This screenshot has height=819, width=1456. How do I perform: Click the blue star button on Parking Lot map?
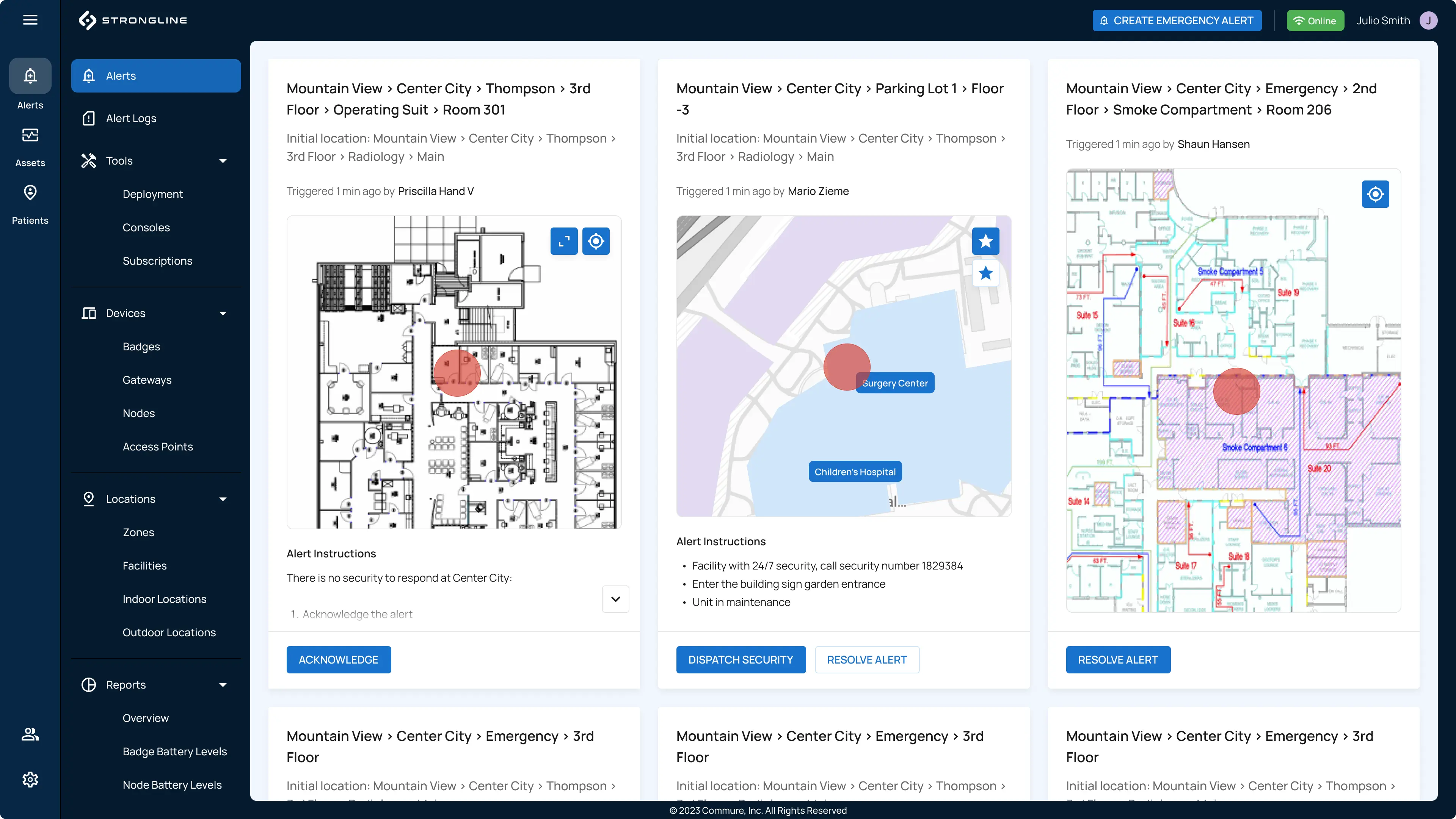(x=986, y=242)
